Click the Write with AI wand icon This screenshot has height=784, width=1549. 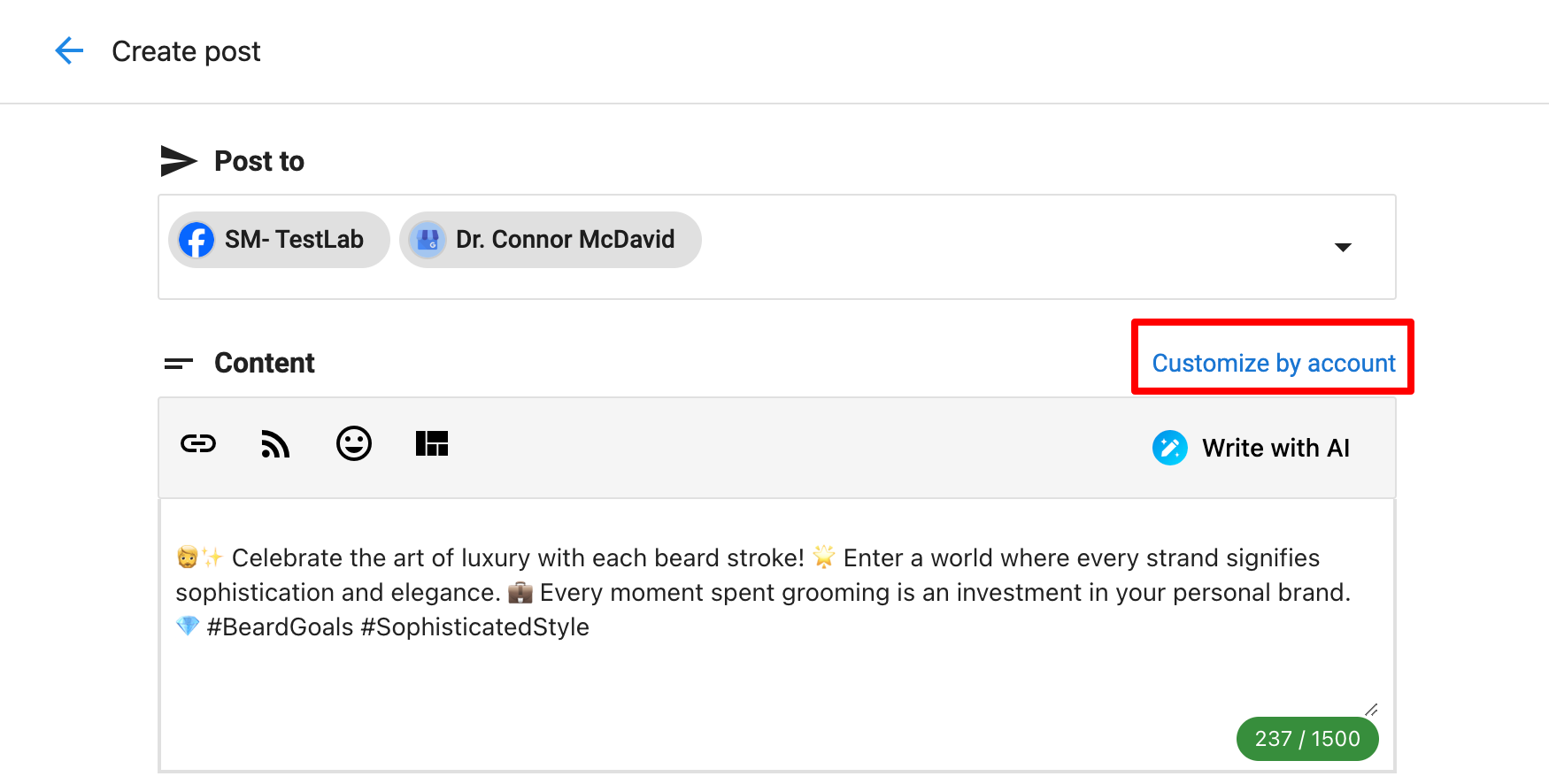(x=1169, y=448)
